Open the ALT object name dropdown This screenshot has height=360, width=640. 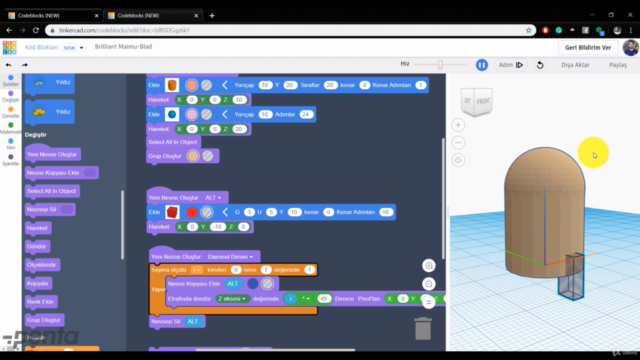point(213,198)
